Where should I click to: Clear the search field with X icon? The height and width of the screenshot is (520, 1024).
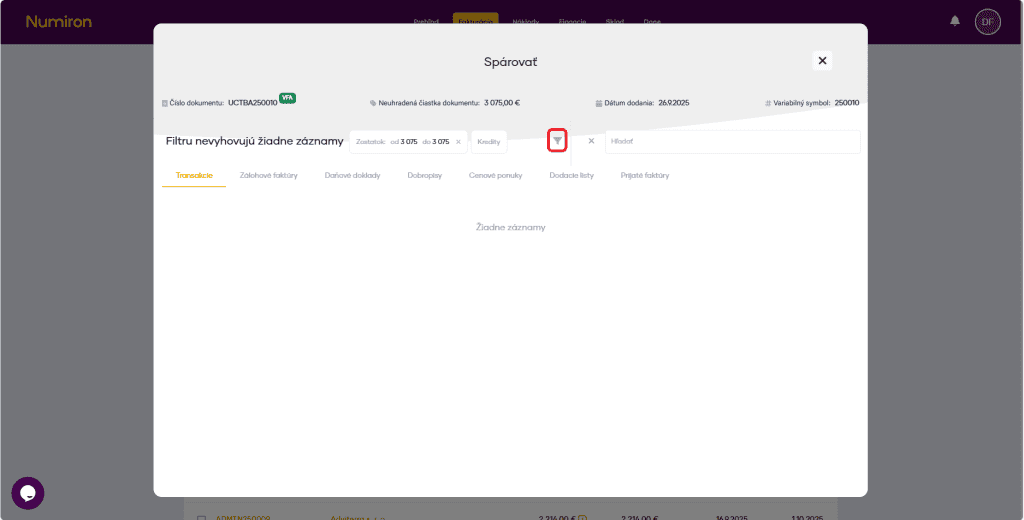pyautogui.click(x=591, y=141)
